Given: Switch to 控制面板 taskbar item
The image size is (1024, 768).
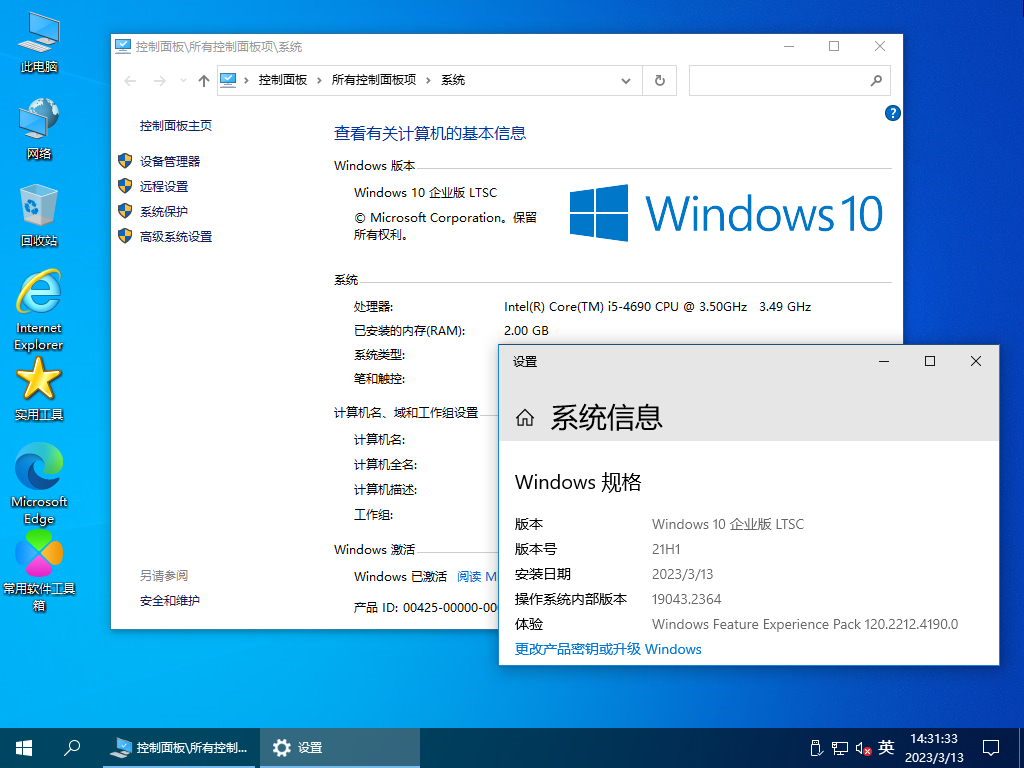Looking at the screenshot, I should point(181,748).
